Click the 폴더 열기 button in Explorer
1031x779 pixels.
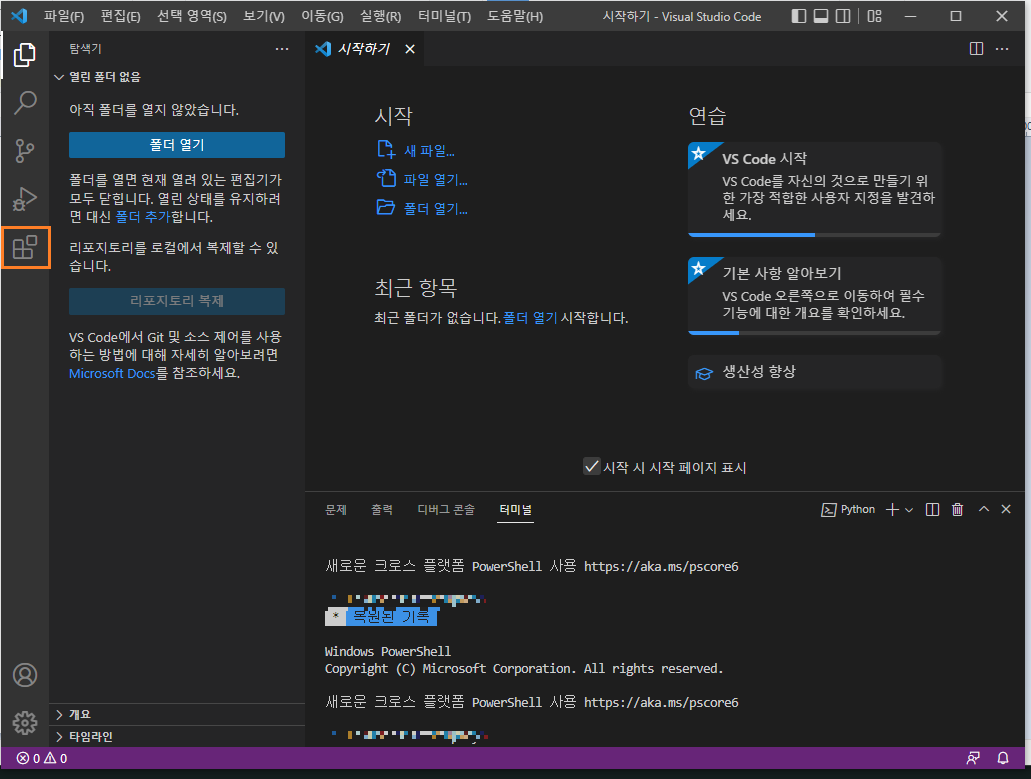tap(177, 145)
